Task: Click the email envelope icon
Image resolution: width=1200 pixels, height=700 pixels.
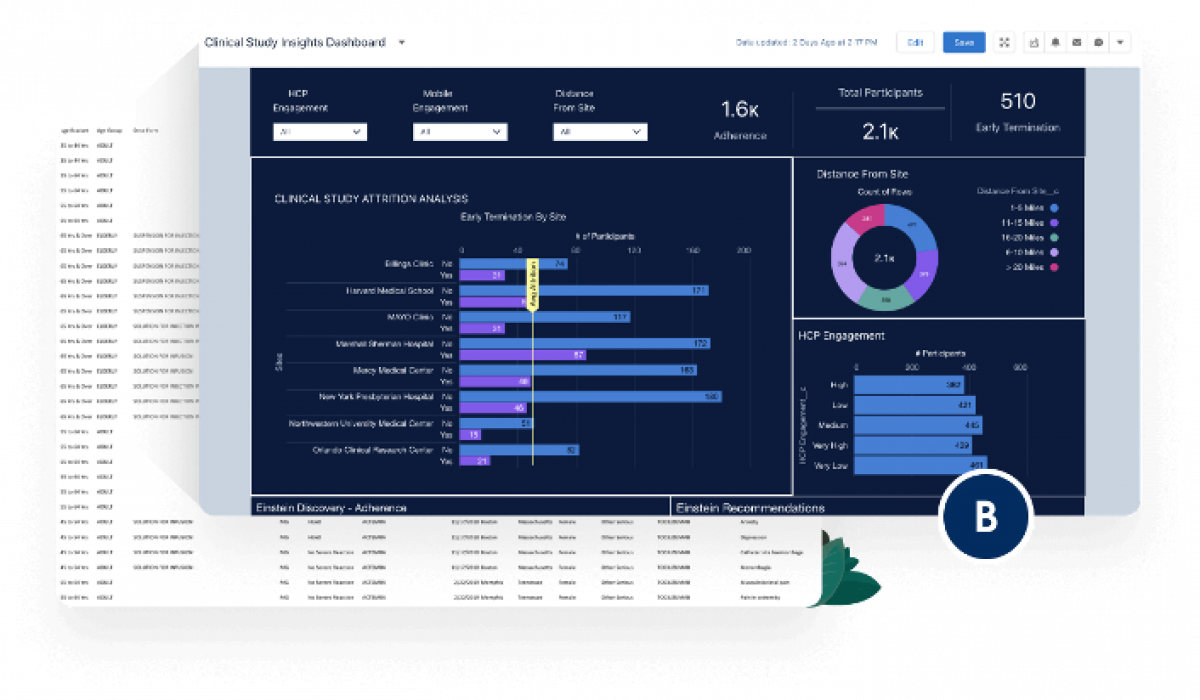Action: (1077, 42)
